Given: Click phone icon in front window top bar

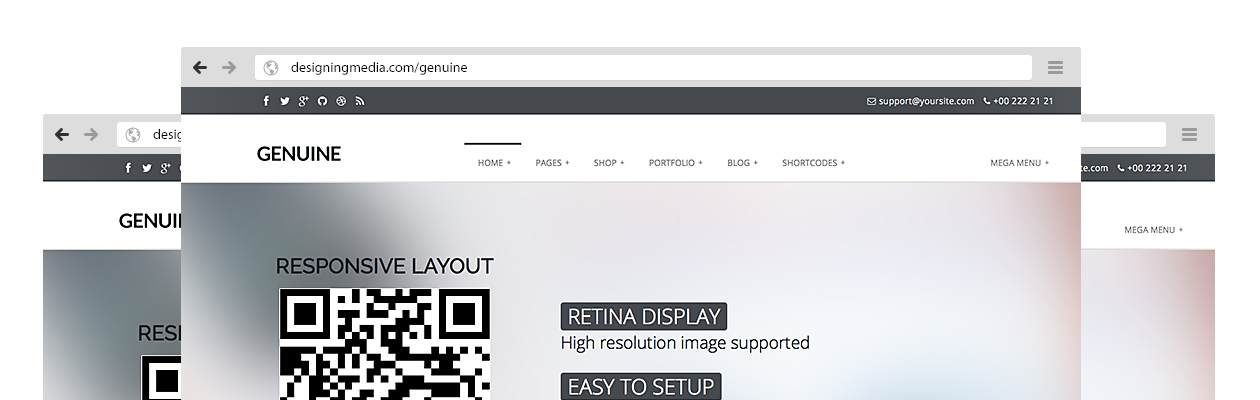Looking at the screenshot, I should point(987,101).
